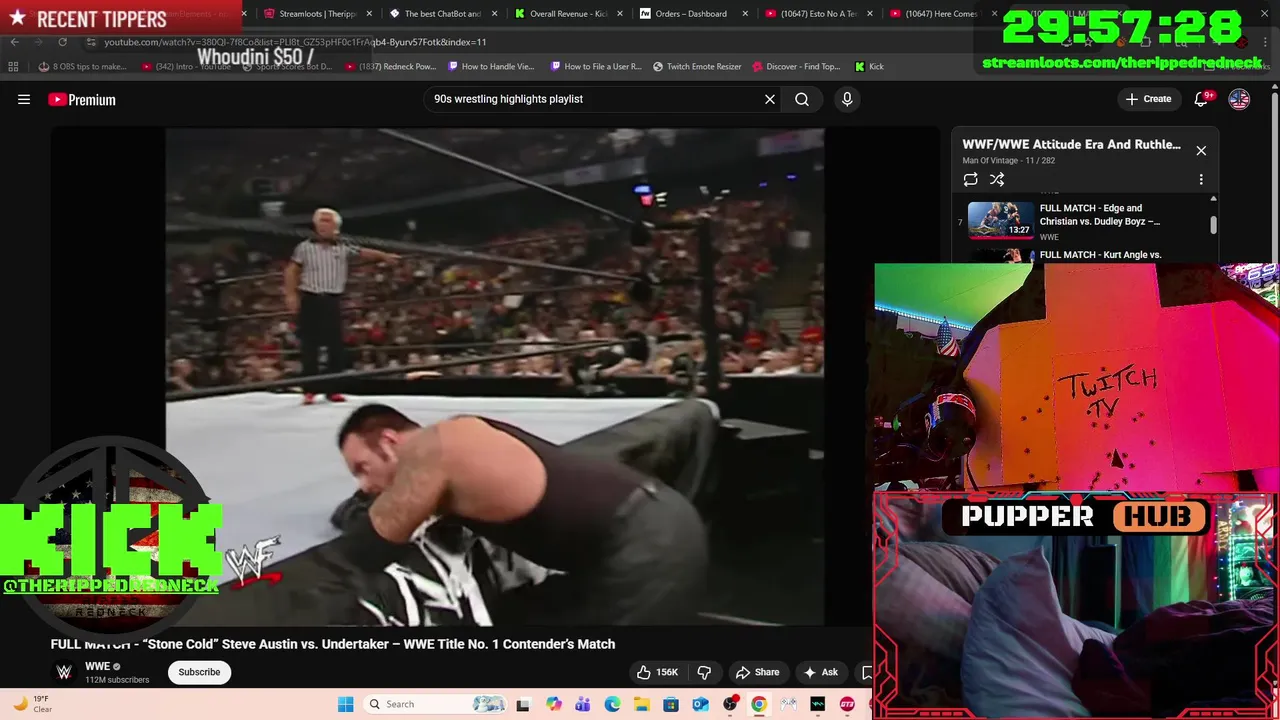Open Microsoft Teams from taskbar
Viewport: 1280px width, 720px height.
tap(583, 704)
